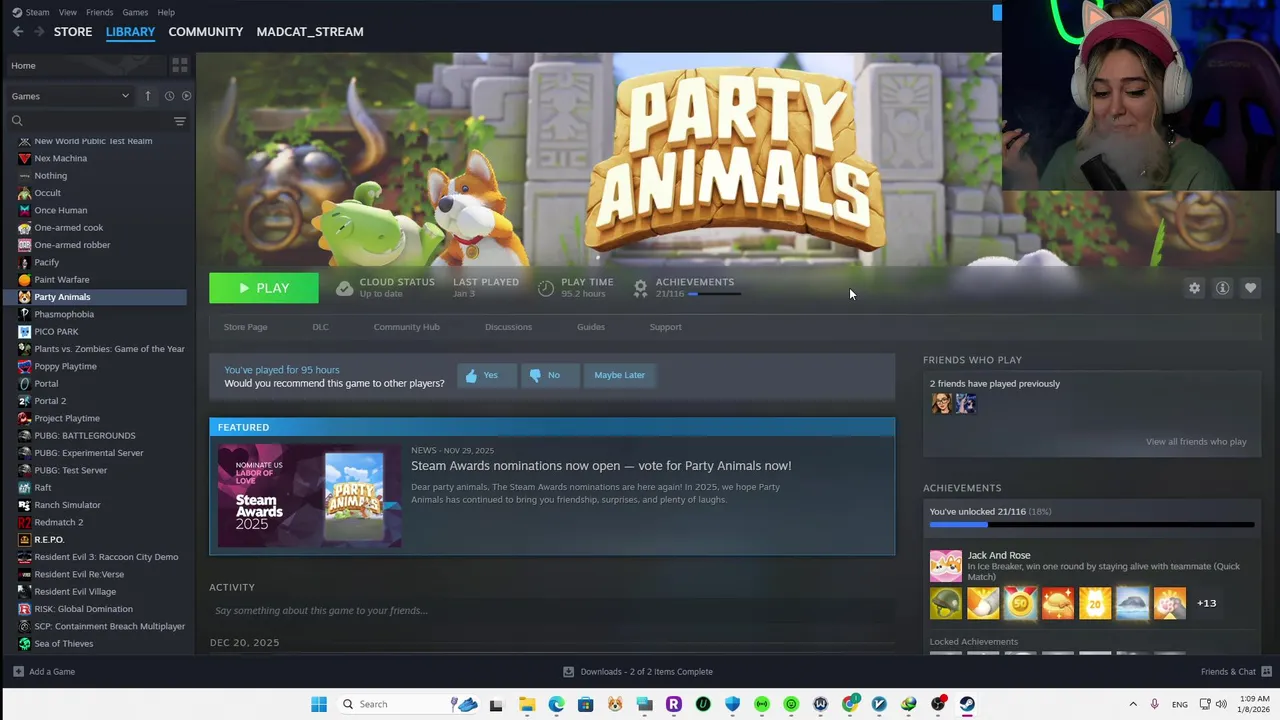Open the Store Page link
The image size is (1280, 720).
tap(245, 327)
